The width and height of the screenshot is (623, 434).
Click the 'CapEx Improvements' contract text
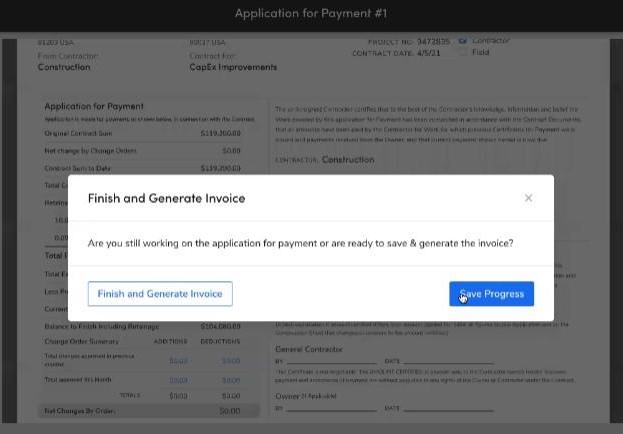tap(233, 67)
